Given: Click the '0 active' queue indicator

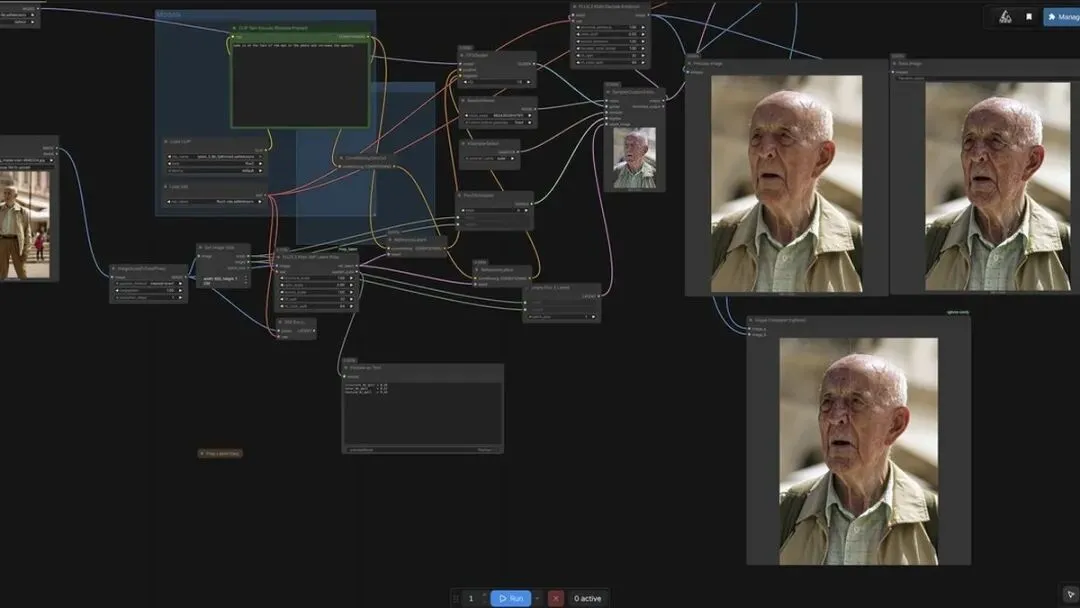Looking at the screenshot, I should [588, 598].
